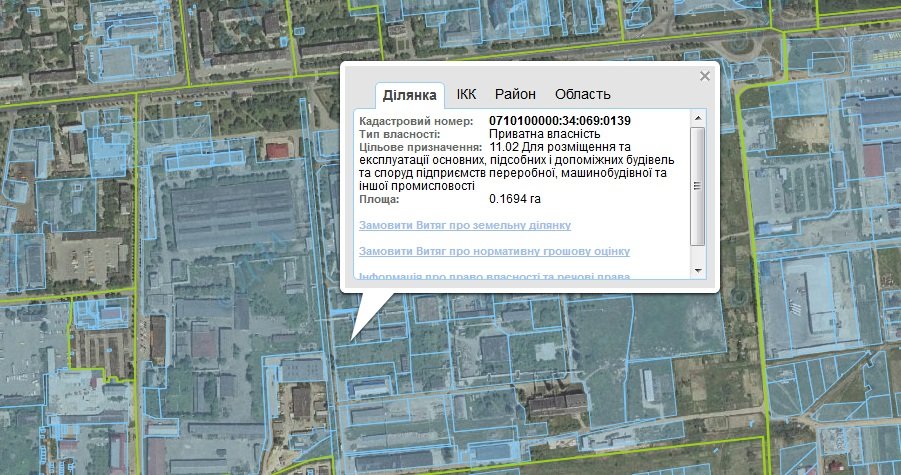Open the Район tab
The image size is (901, 475).
point(515,94)
